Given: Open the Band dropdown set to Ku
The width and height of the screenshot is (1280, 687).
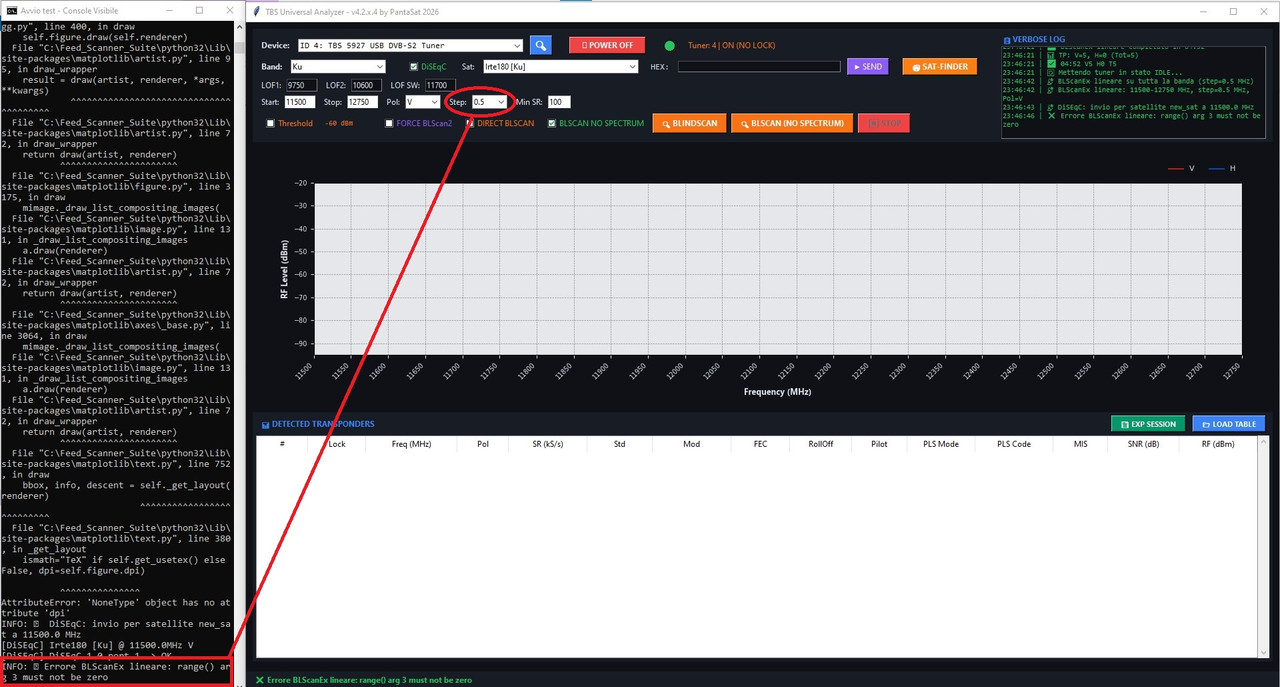Looking at the screenshot, I should click(337, 67).
